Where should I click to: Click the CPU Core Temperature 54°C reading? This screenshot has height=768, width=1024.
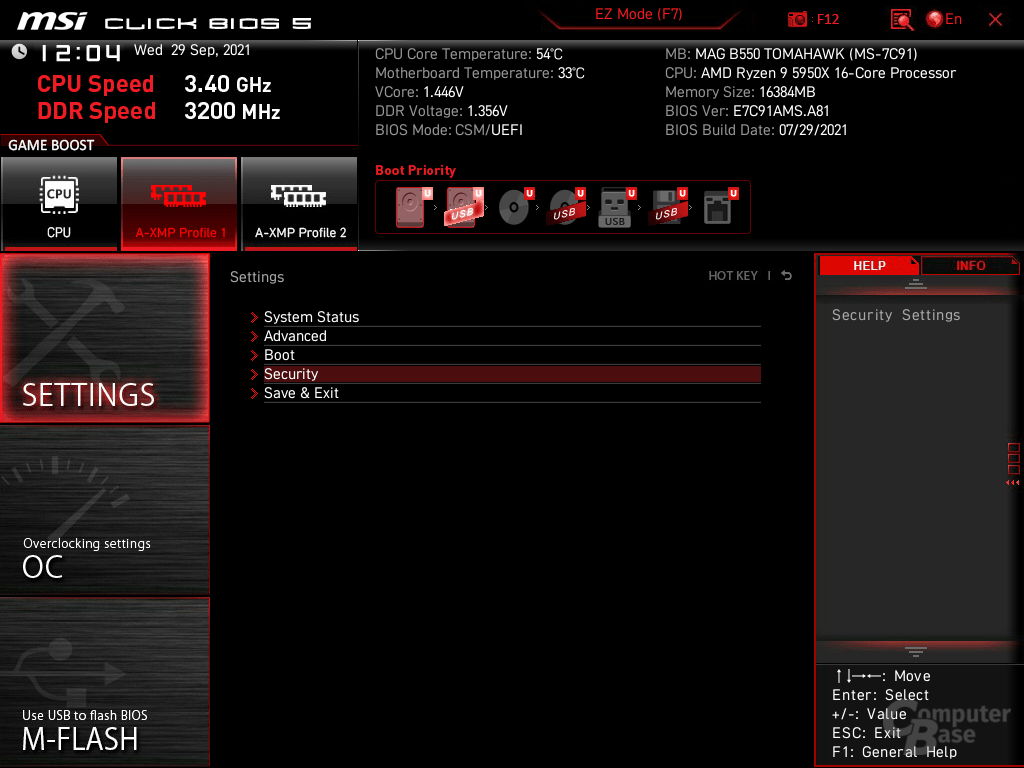468,54
